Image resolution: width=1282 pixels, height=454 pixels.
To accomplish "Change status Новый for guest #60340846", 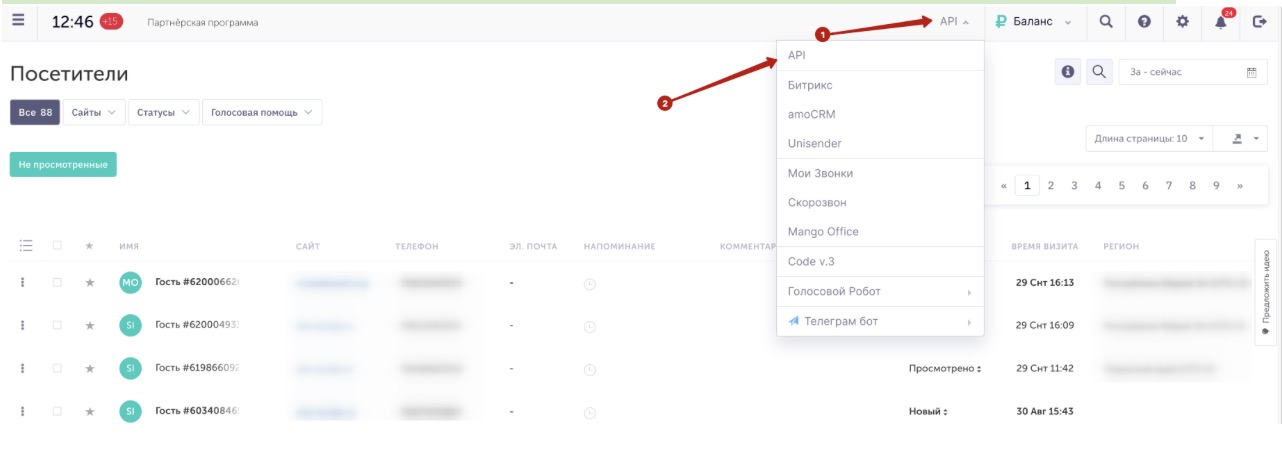I will (x=927, y=411).
